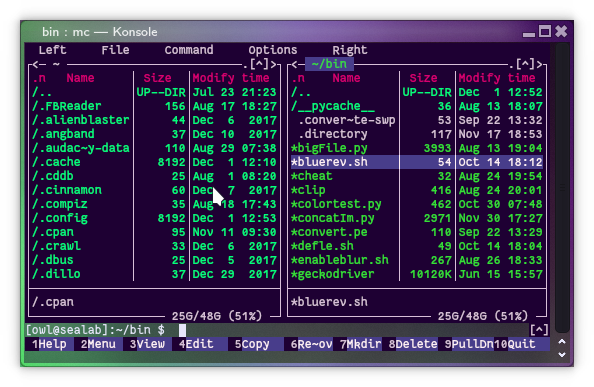The image size is (594, 387).
Task: Select the /.angband directory
Action: click(155, 134)
